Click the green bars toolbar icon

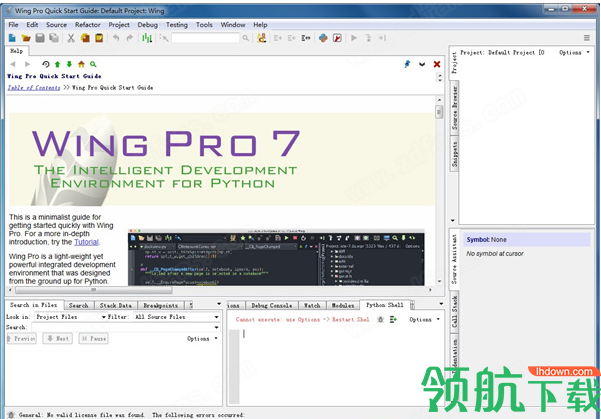[x=147, y=38]
